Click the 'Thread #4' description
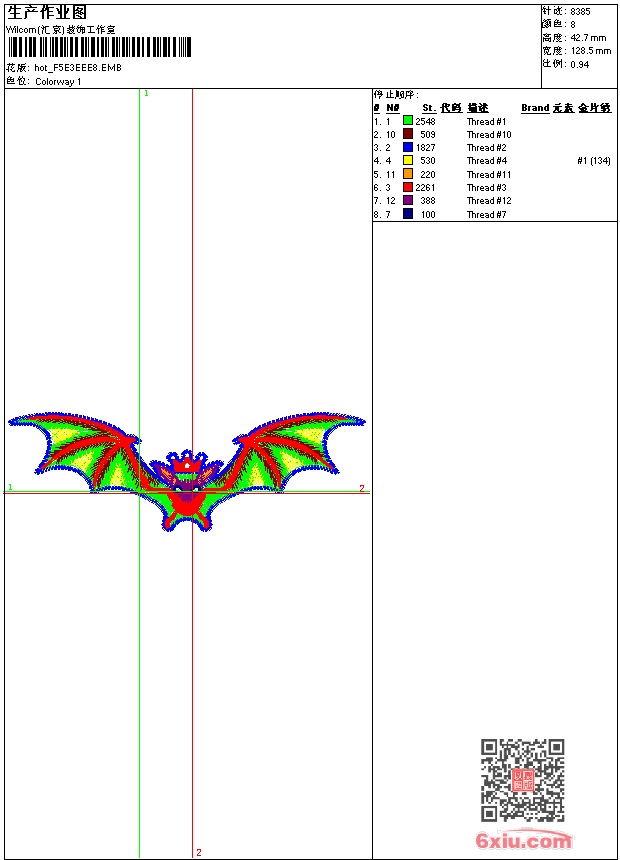Screen dimensions: 620x860 [487, 161]
